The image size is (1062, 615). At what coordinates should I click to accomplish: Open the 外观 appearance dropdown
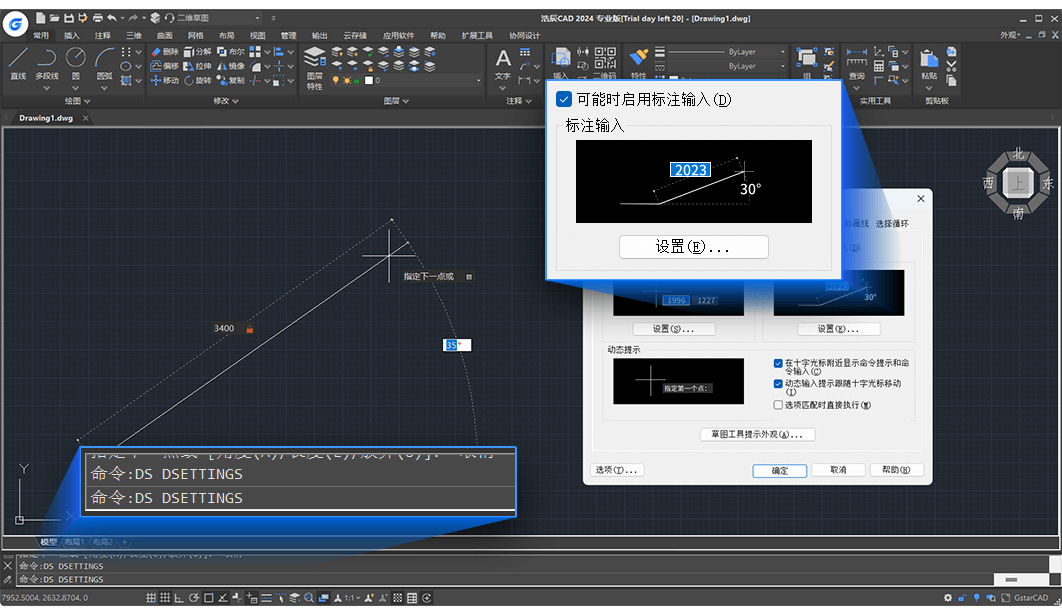coord(1010,35)
